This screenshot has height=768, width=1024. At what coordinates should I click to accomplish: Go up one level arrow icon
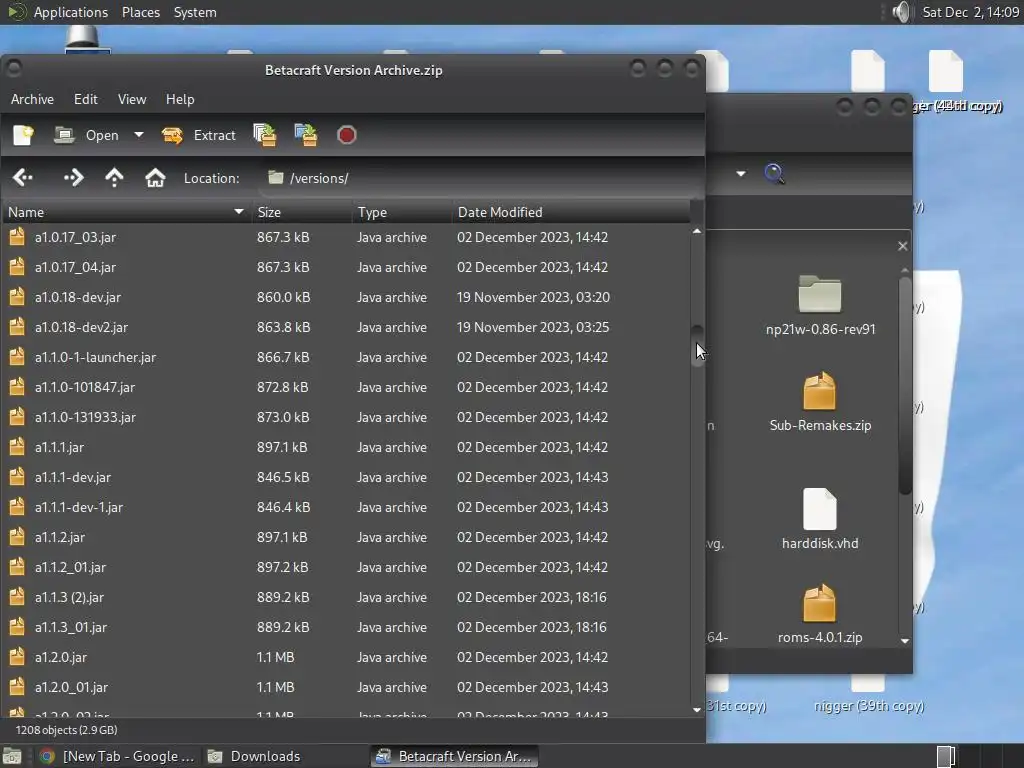pos(114,178)
